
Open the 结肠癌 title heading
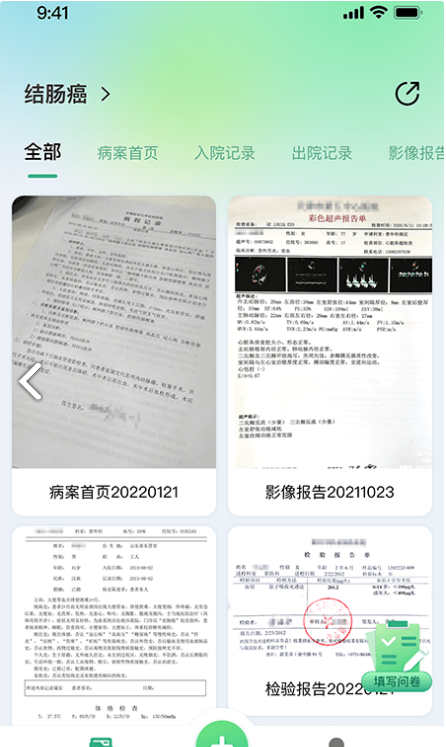point(56,94)
